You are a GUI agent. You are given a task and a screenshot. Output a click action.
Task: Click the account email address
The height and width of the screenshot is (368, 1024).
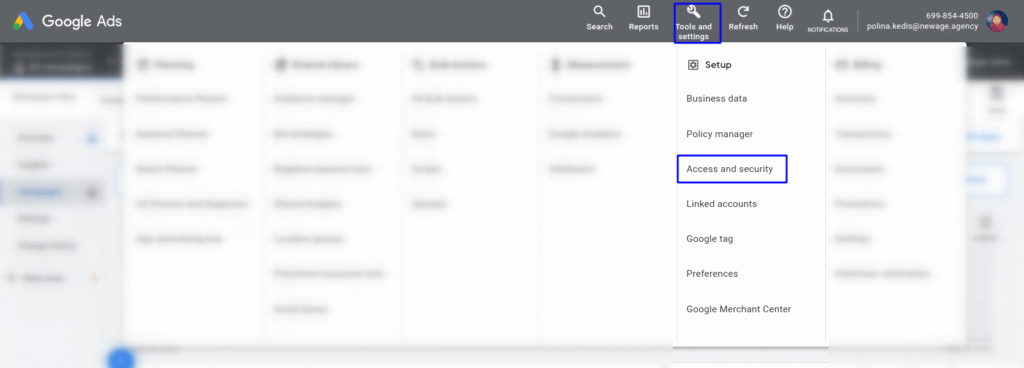[x=922, y=26]
